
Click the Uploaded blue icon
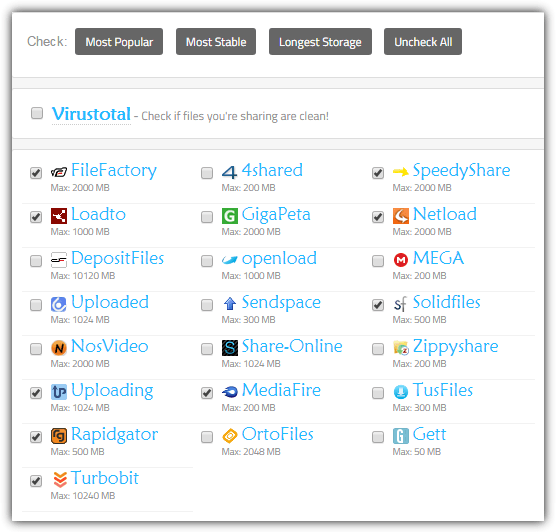point(59,304)
